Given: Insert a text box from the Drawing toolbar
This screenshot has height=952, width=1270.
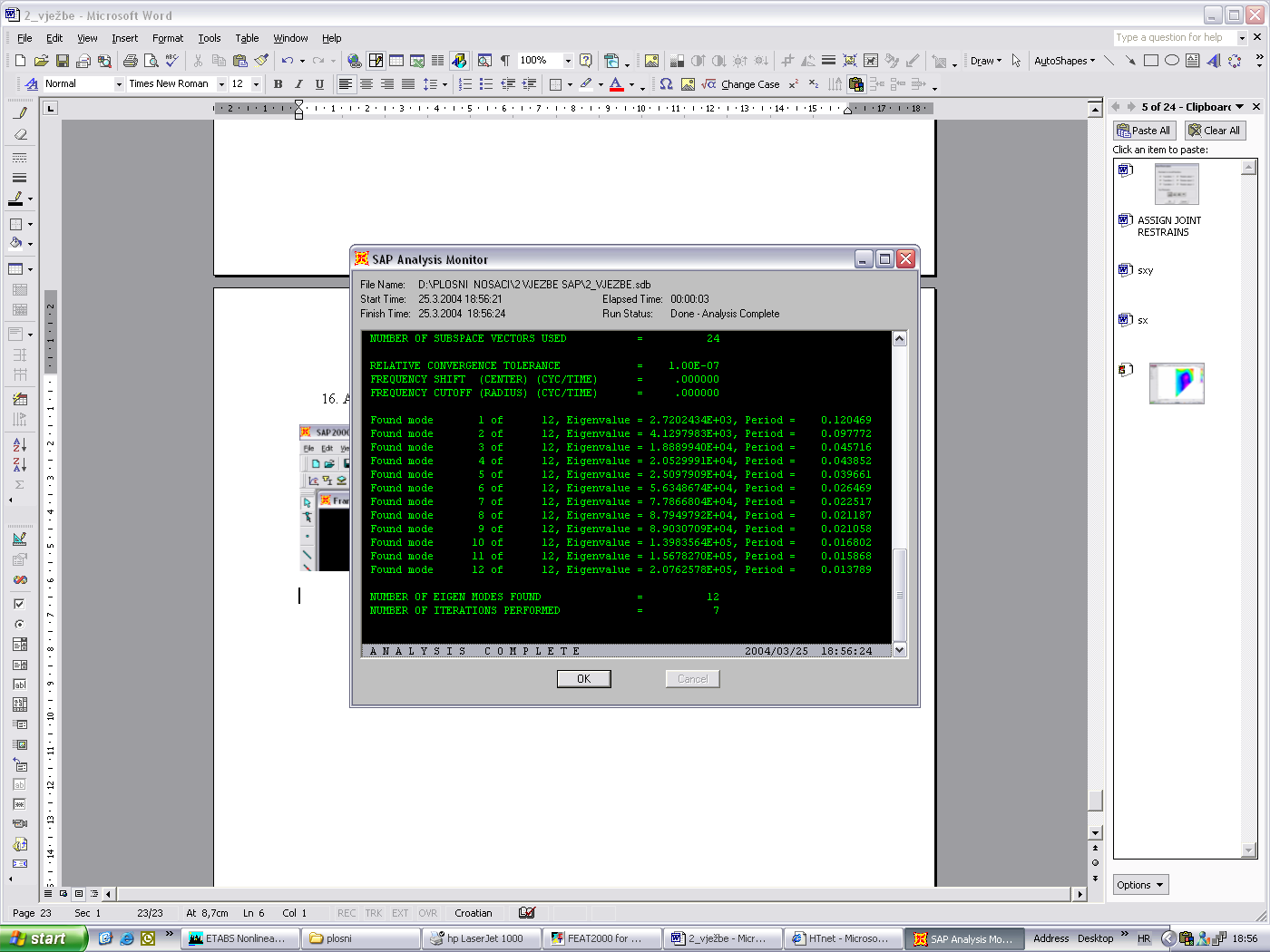Looking at the screenshot, I should point(1193,61).
